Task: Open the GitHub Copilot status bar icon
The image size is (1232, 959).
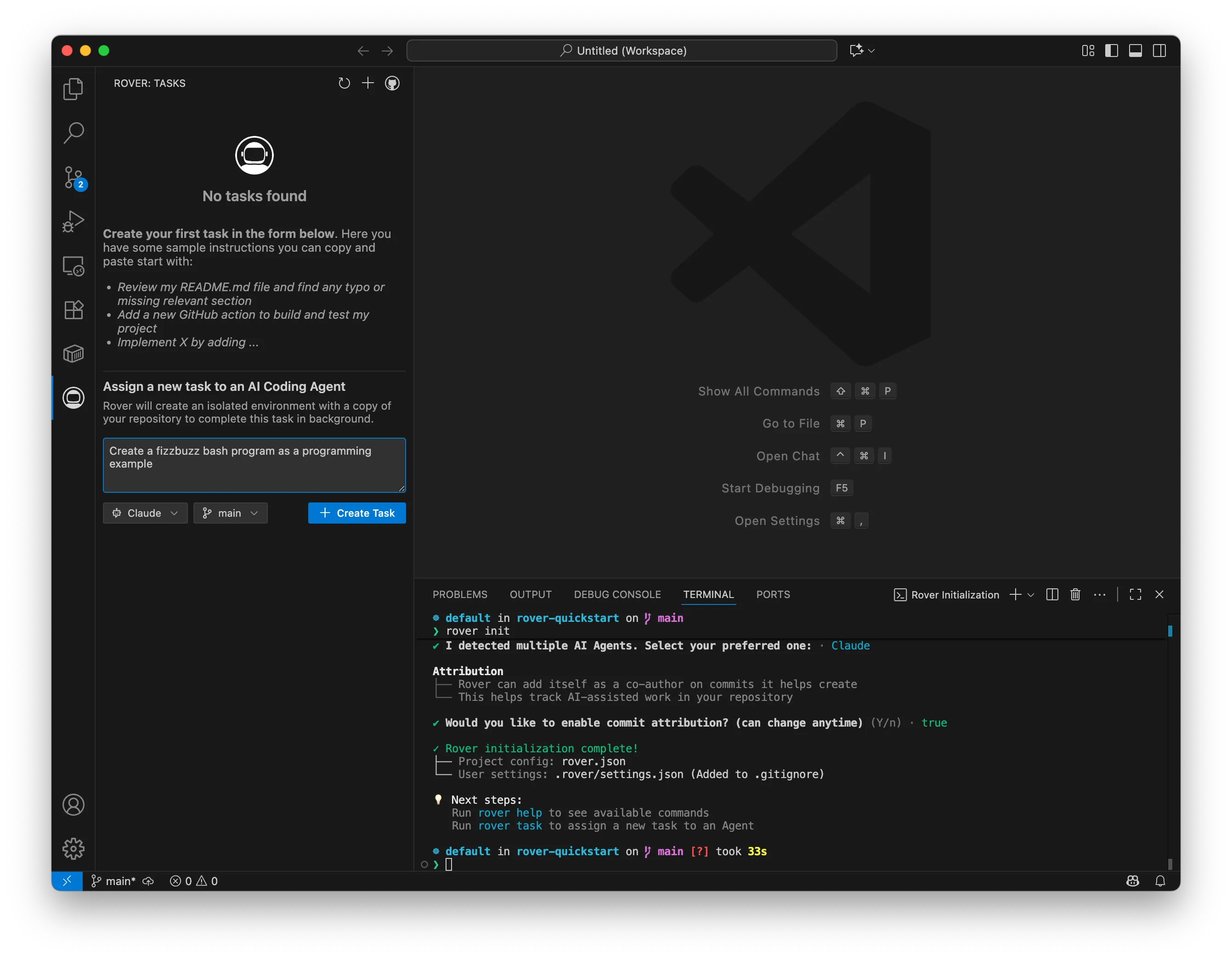Action: [1133, 880]
